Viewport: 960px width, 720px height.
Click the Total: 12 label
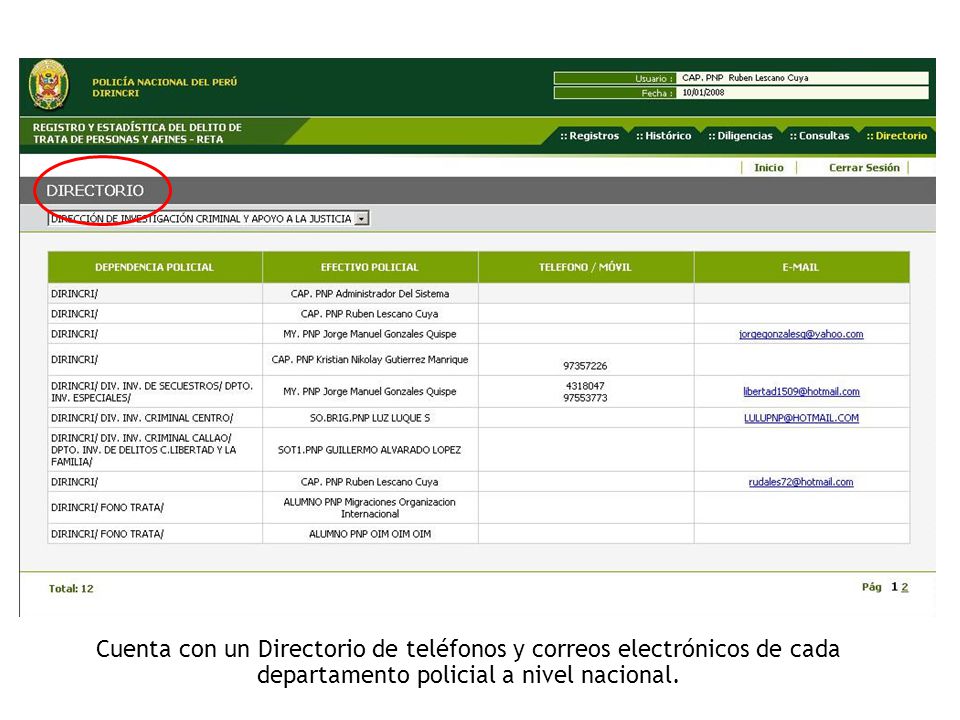(71, 589)
